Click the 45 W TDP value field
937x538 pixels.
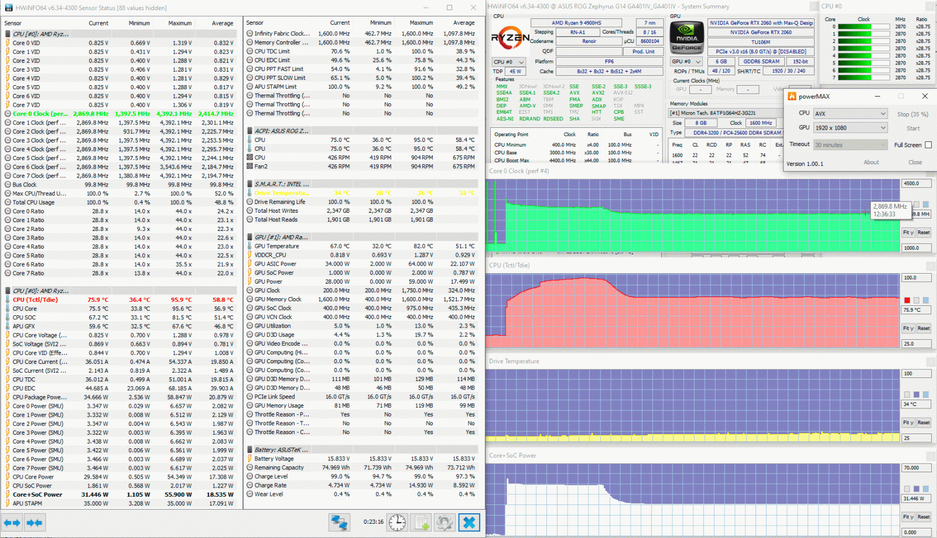pos(515,71)
